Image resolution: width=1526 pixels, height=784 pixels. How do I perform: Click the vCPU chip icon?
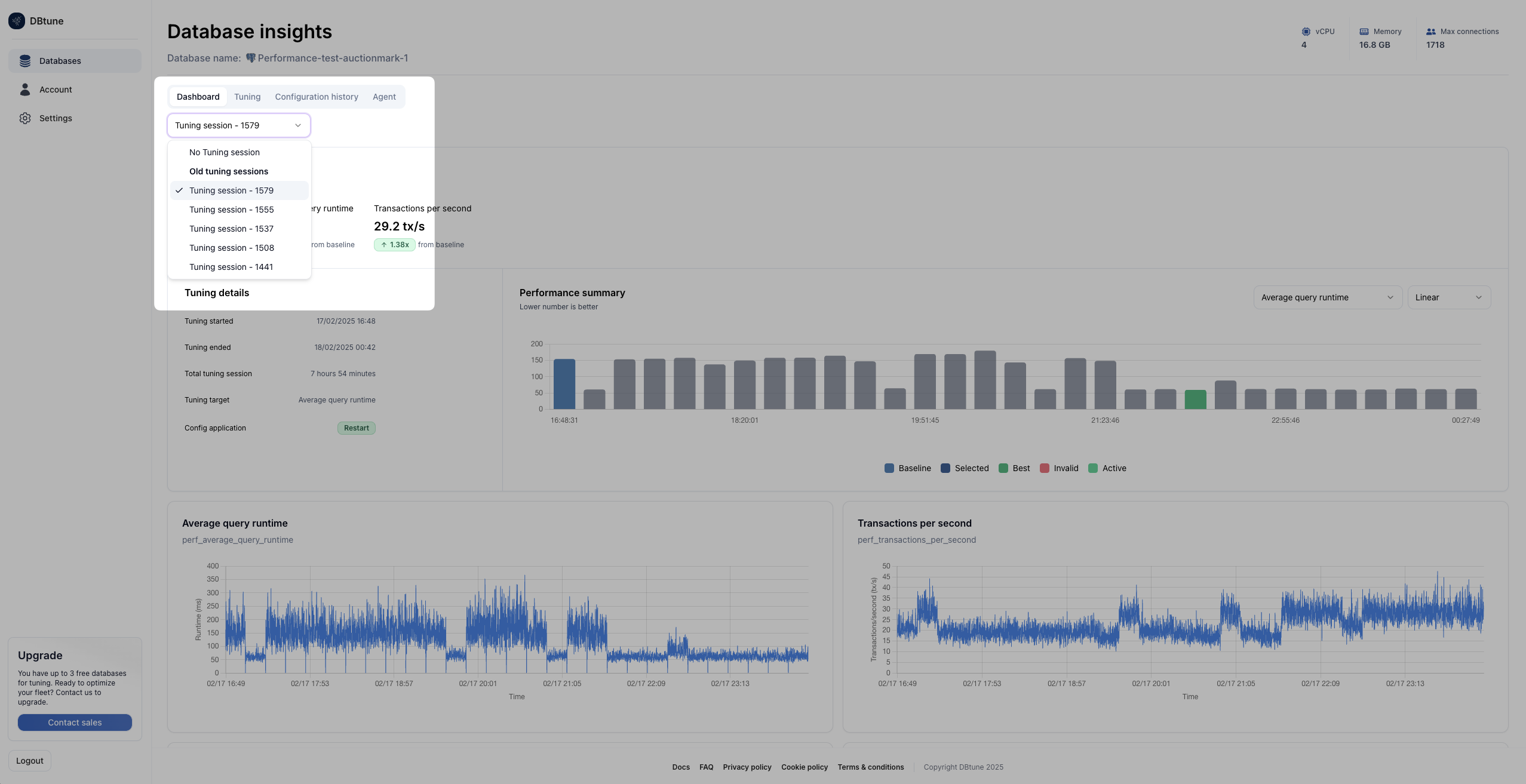(x=1306, y=32)
